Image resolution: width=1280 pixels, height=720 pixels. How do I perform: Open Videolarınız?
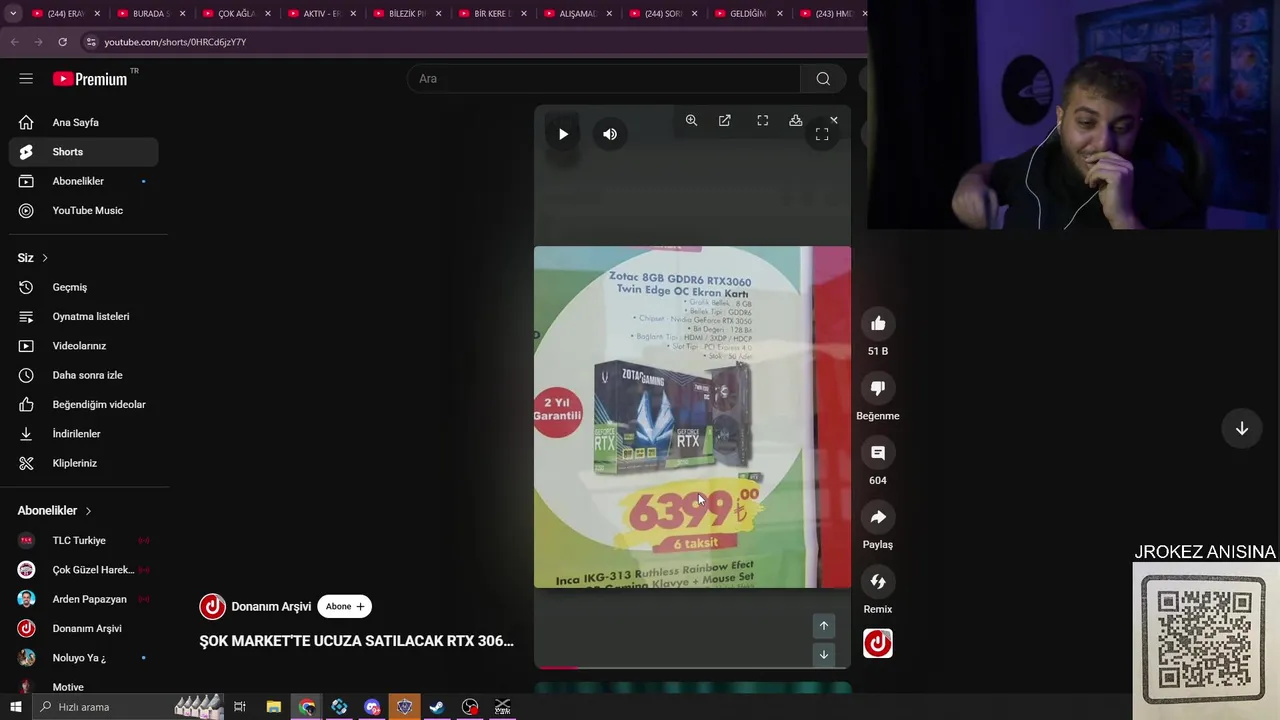[84, 346]
